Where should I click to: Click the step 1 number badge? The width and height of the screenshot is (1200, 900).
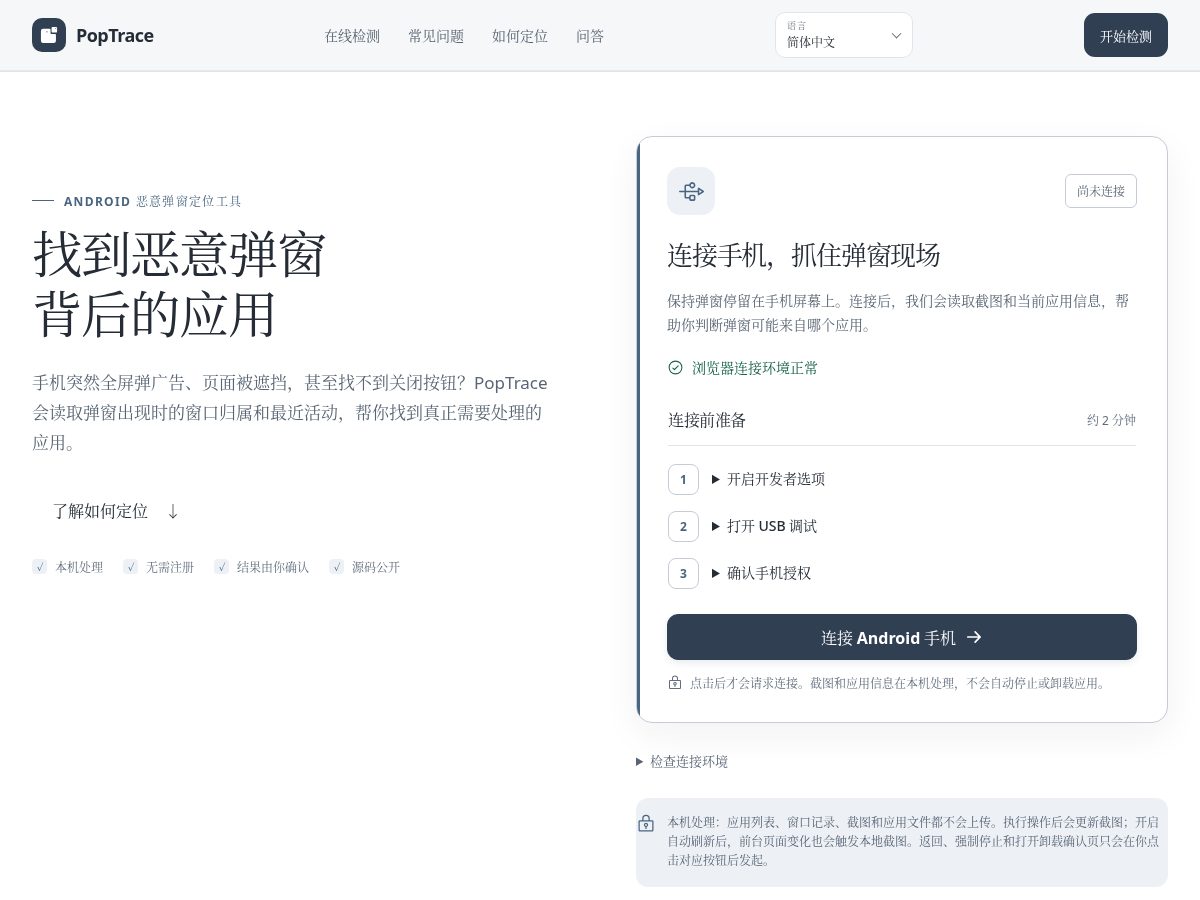[x=683, y=479]
